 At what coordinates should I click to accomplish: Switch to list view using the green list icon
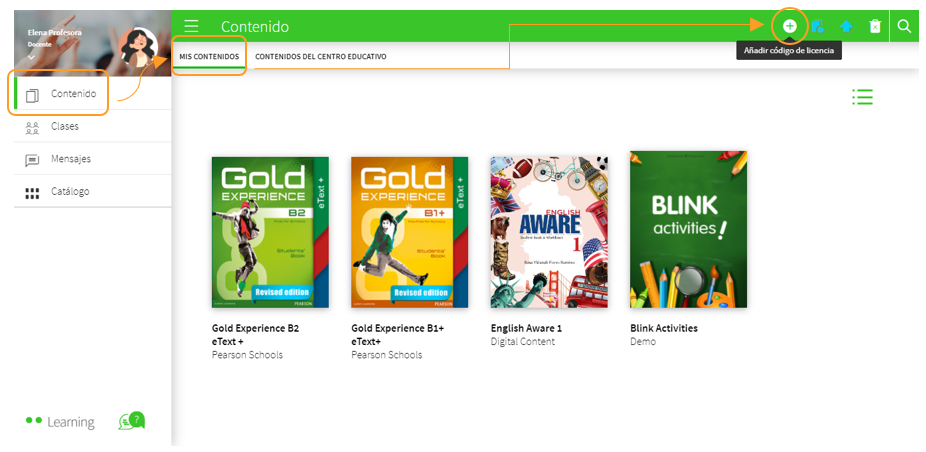point(862,96)
